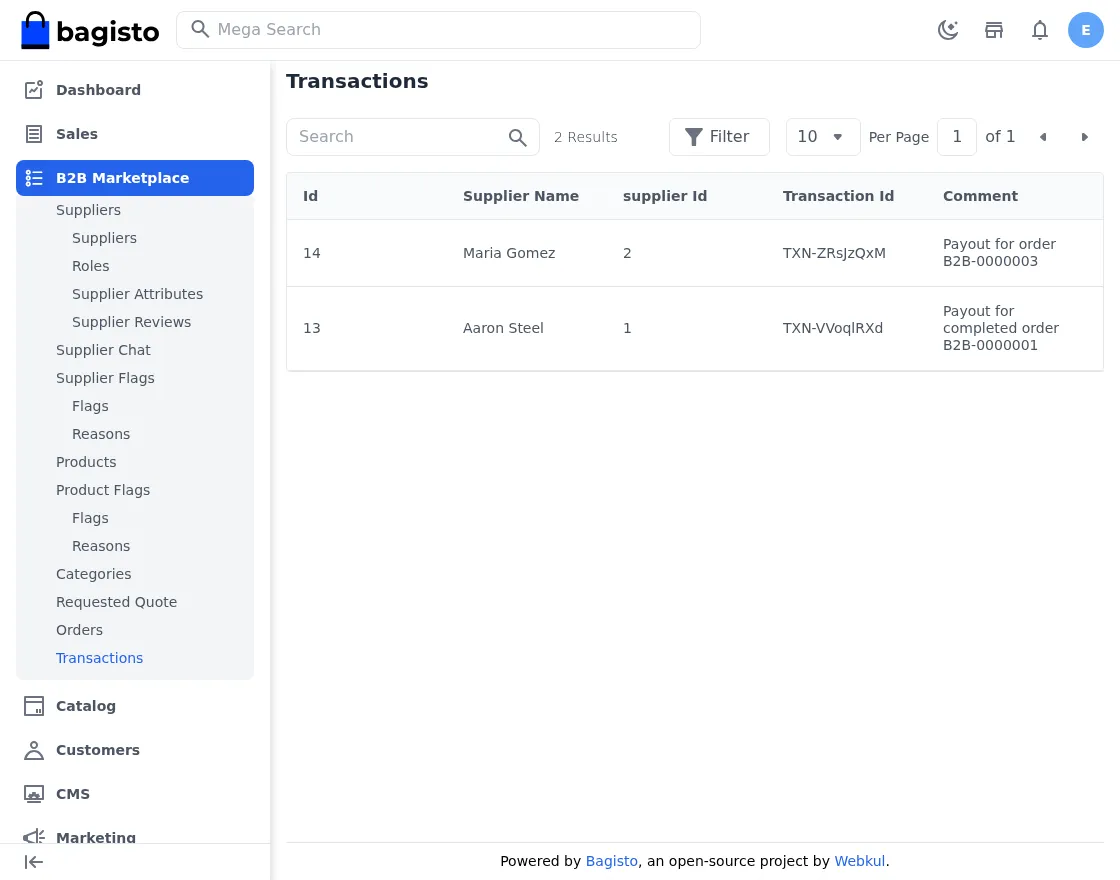This screenshot has width=1120, height=880.
Task: Open Flags under Supplier Flags
Action: 90,406
